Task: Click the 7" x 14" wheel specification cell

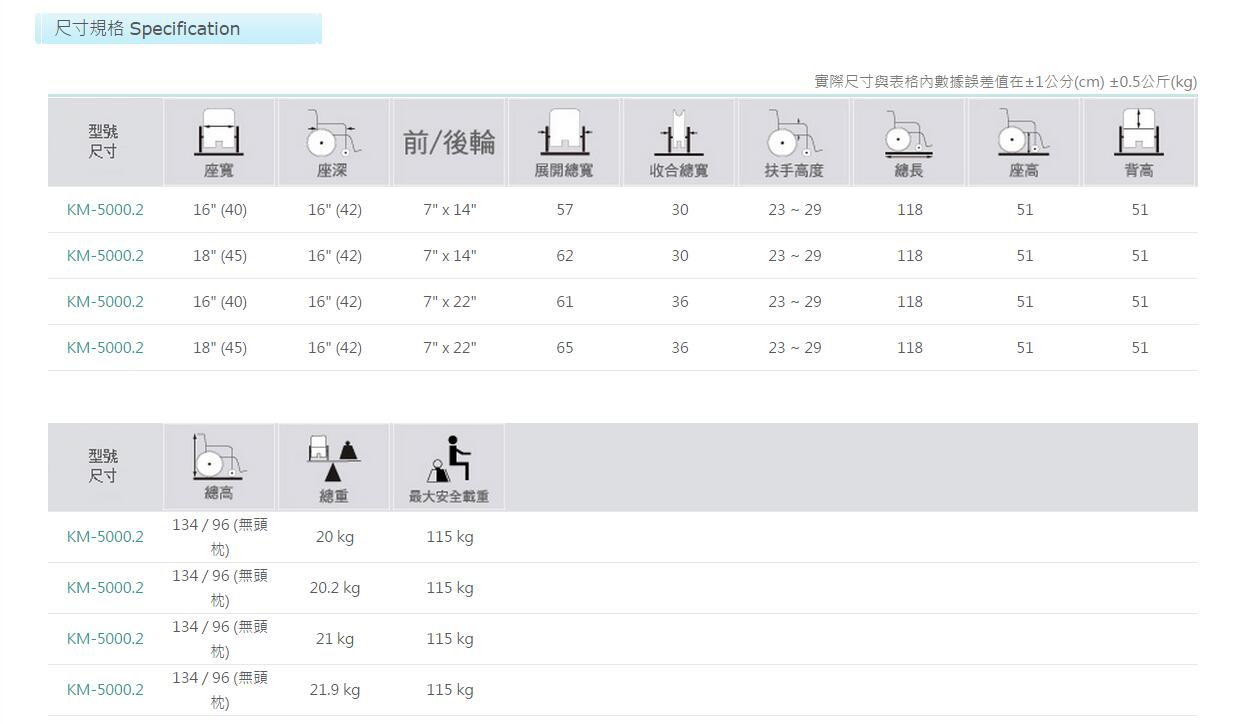Action: (x=449, y=209)
